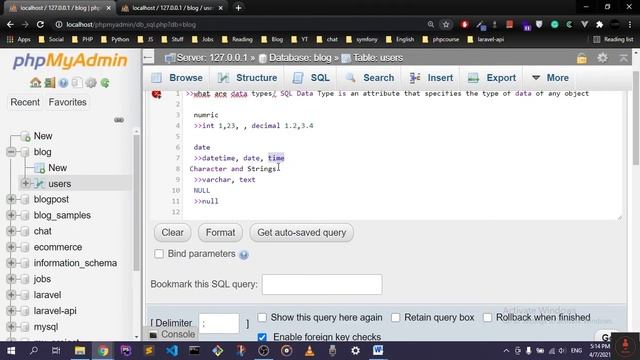The height and width of the screenshot is (360, 640).
Task: Collapse the blog database tree node
Action: [11, 152]
